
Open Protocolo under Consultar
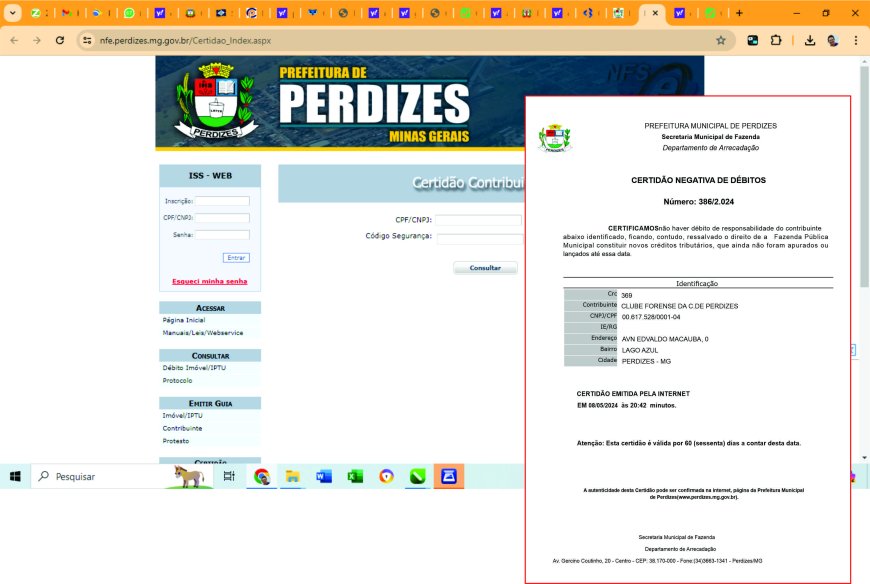[177, 380]
